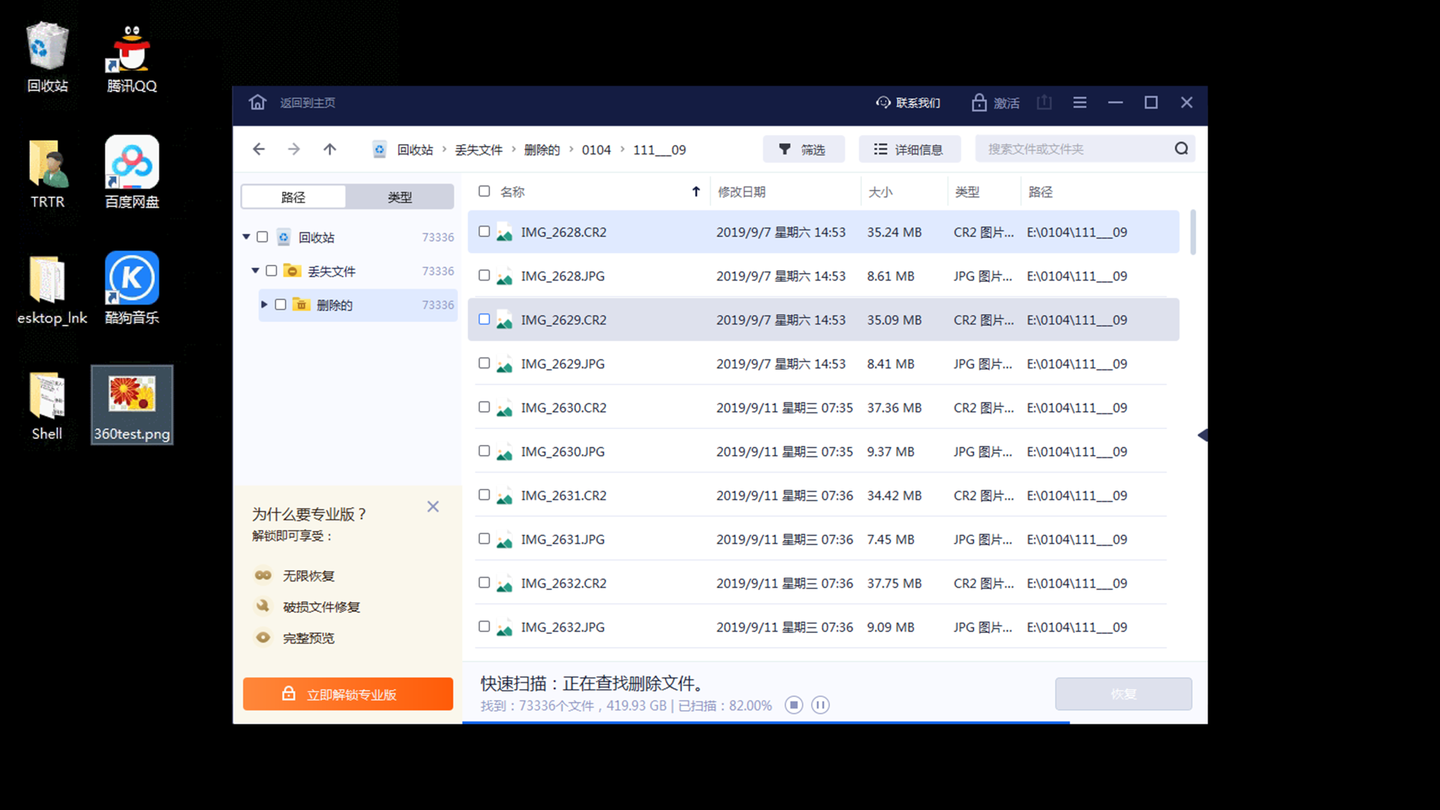
Task: Close the 为什么要专业版 promo panel
Action: tap(433, 507)
